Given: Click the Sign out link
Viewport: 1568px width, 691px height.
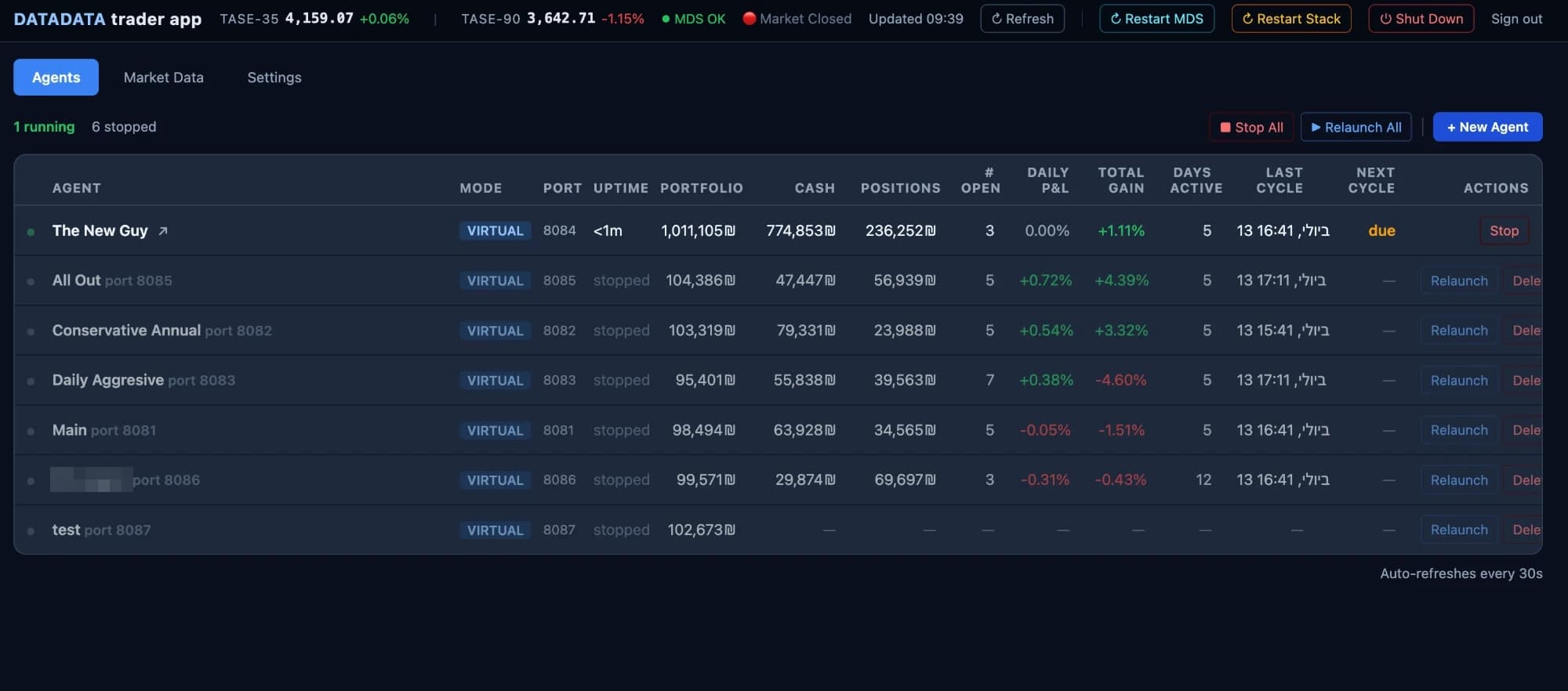Looking at the screenshot, I should pos(1516,19).
